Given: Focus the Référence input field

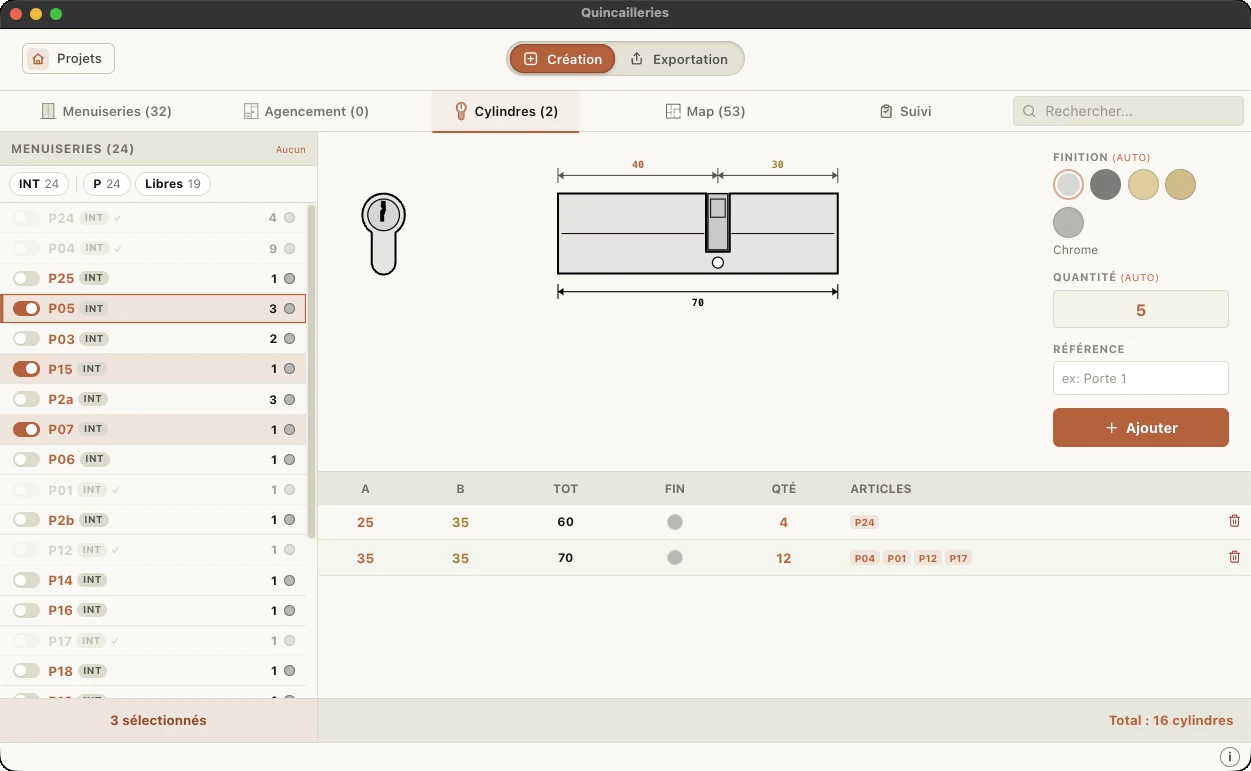Looking at the screenshot, I should pyautogui.click(x=1141, y=378).
